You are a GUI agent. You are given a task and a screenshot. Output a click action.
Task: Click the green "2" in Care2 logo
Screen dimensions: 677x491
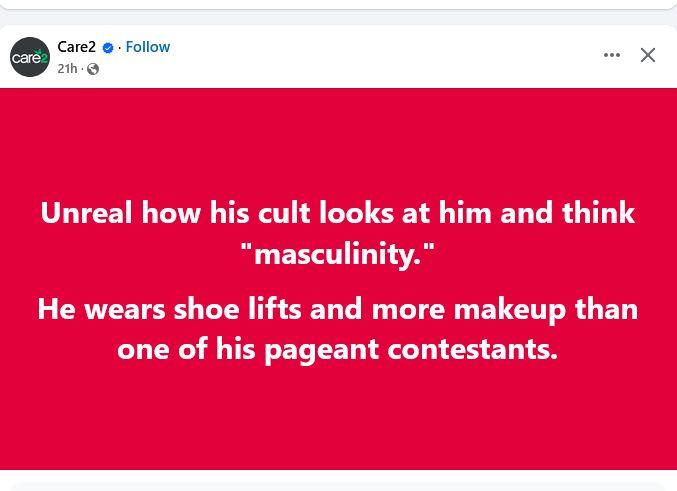(x=44, y=58)
